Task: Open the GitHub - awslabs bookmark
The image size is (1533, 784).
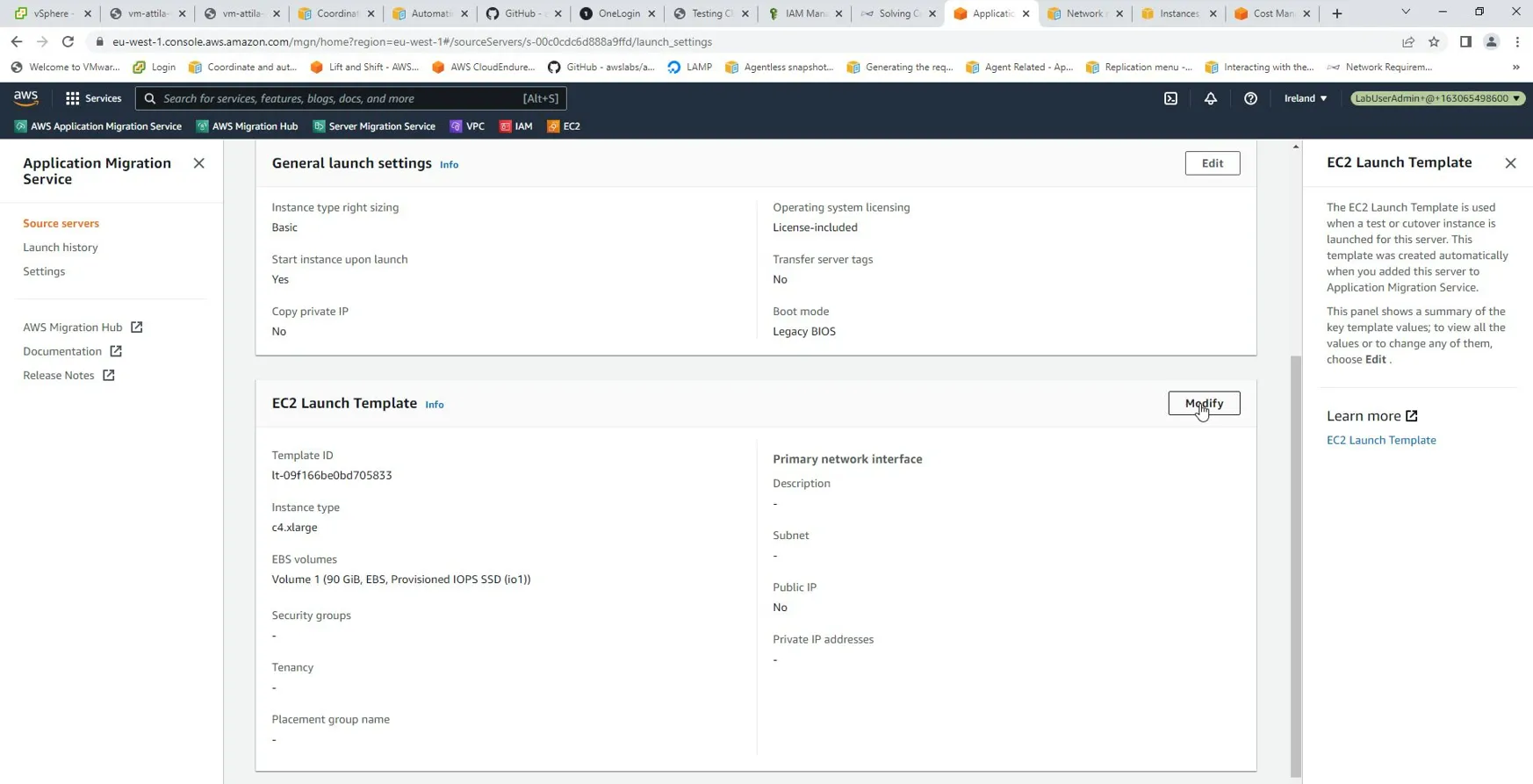Action: [601, 67]
